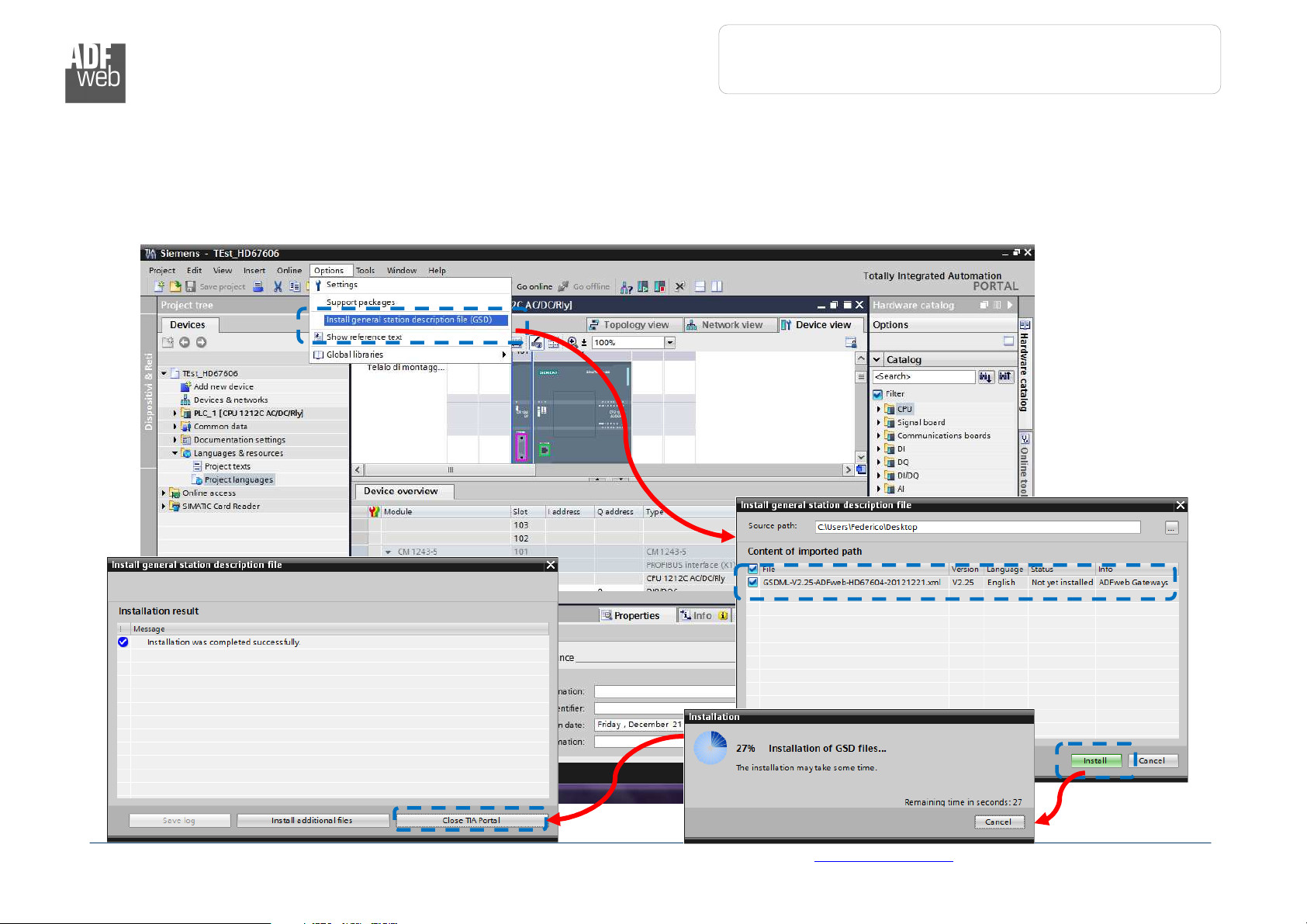Click the Online tools vertical side tab

point(1025,464)
